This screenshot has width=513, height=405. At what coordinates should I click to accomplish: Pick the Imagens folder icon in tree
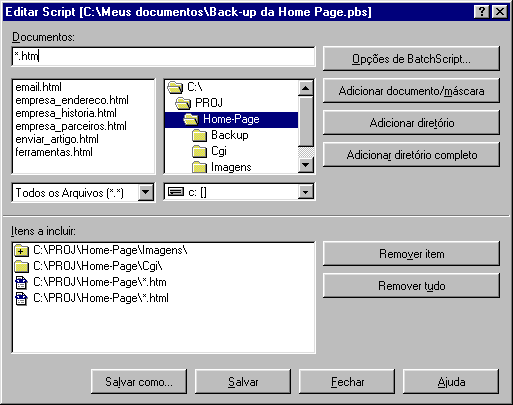pos(199,167)
